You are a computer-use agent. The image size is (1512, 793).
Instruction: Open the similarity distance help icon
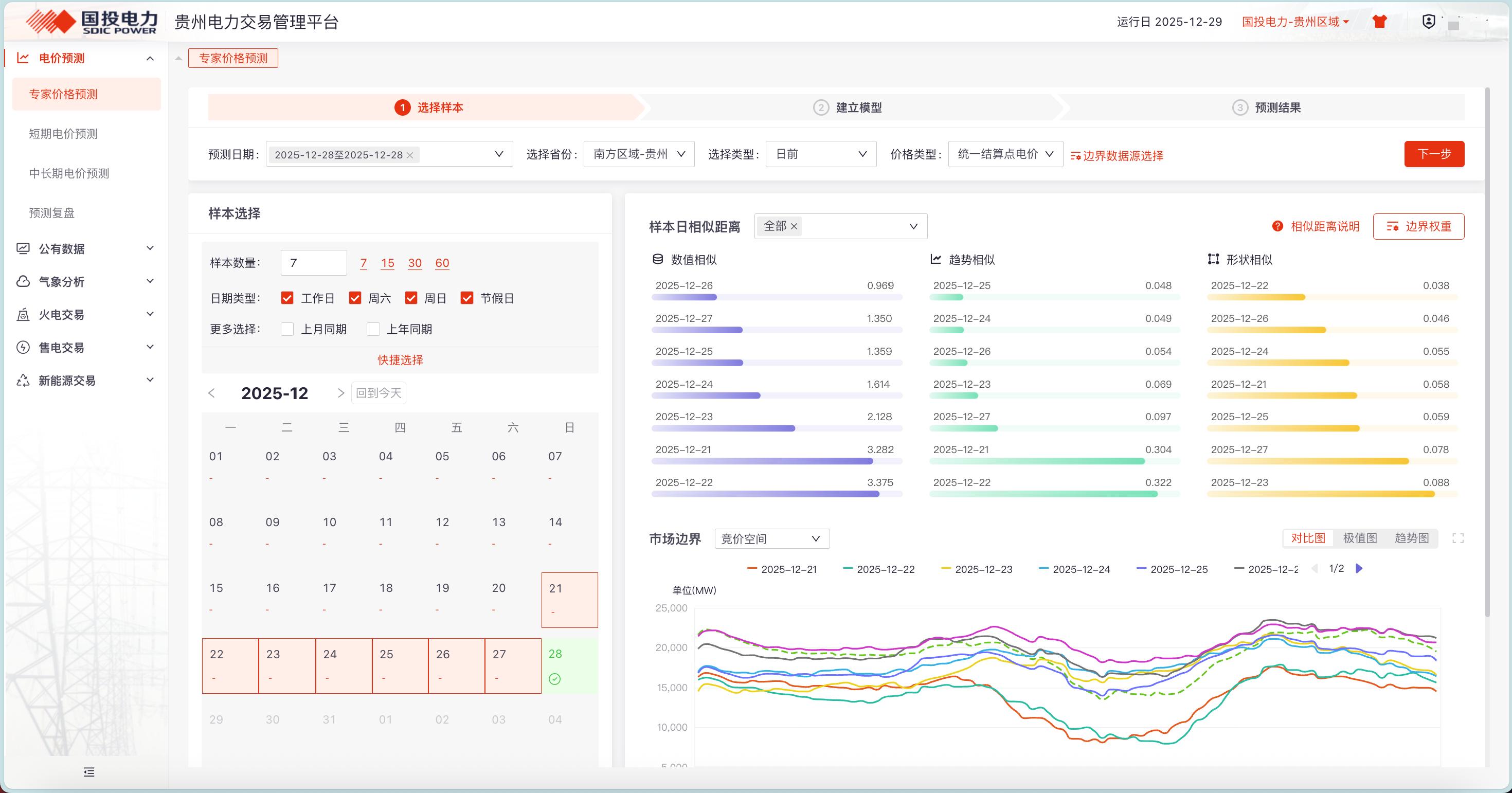pyautogui.click(x=1277, y=227)
